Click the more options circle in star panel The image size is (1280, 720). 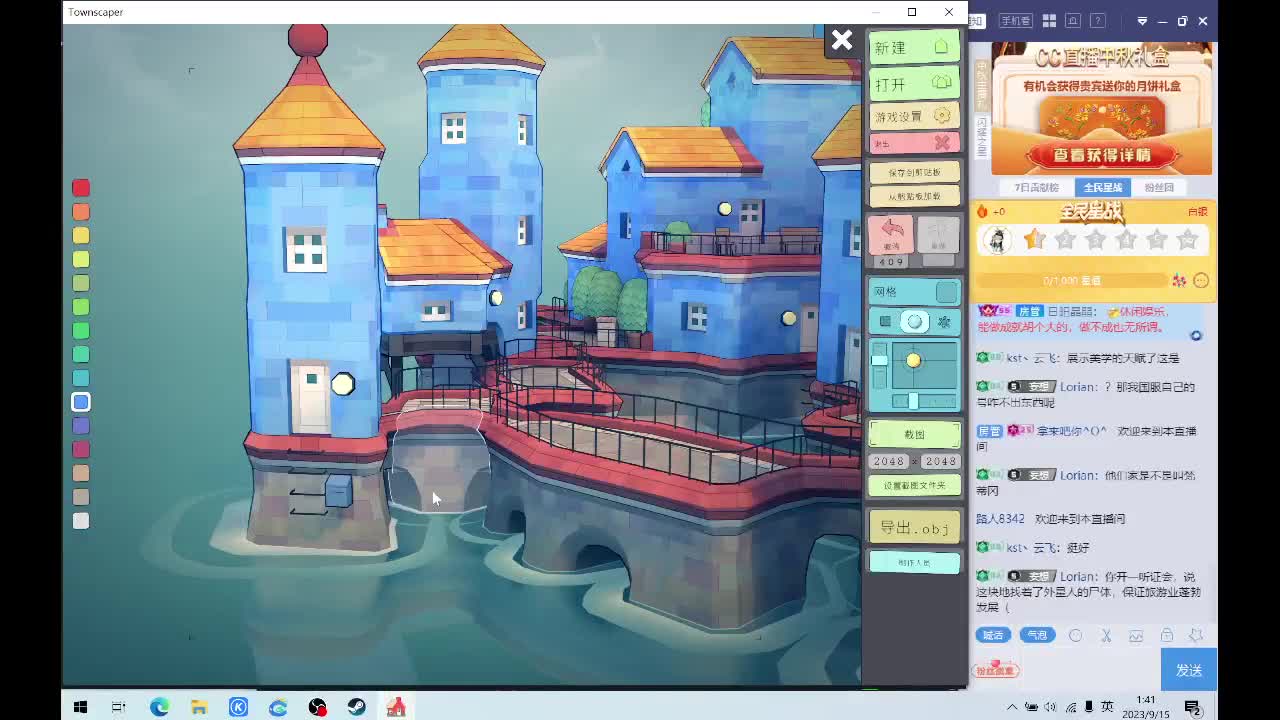pos(1201,281)
